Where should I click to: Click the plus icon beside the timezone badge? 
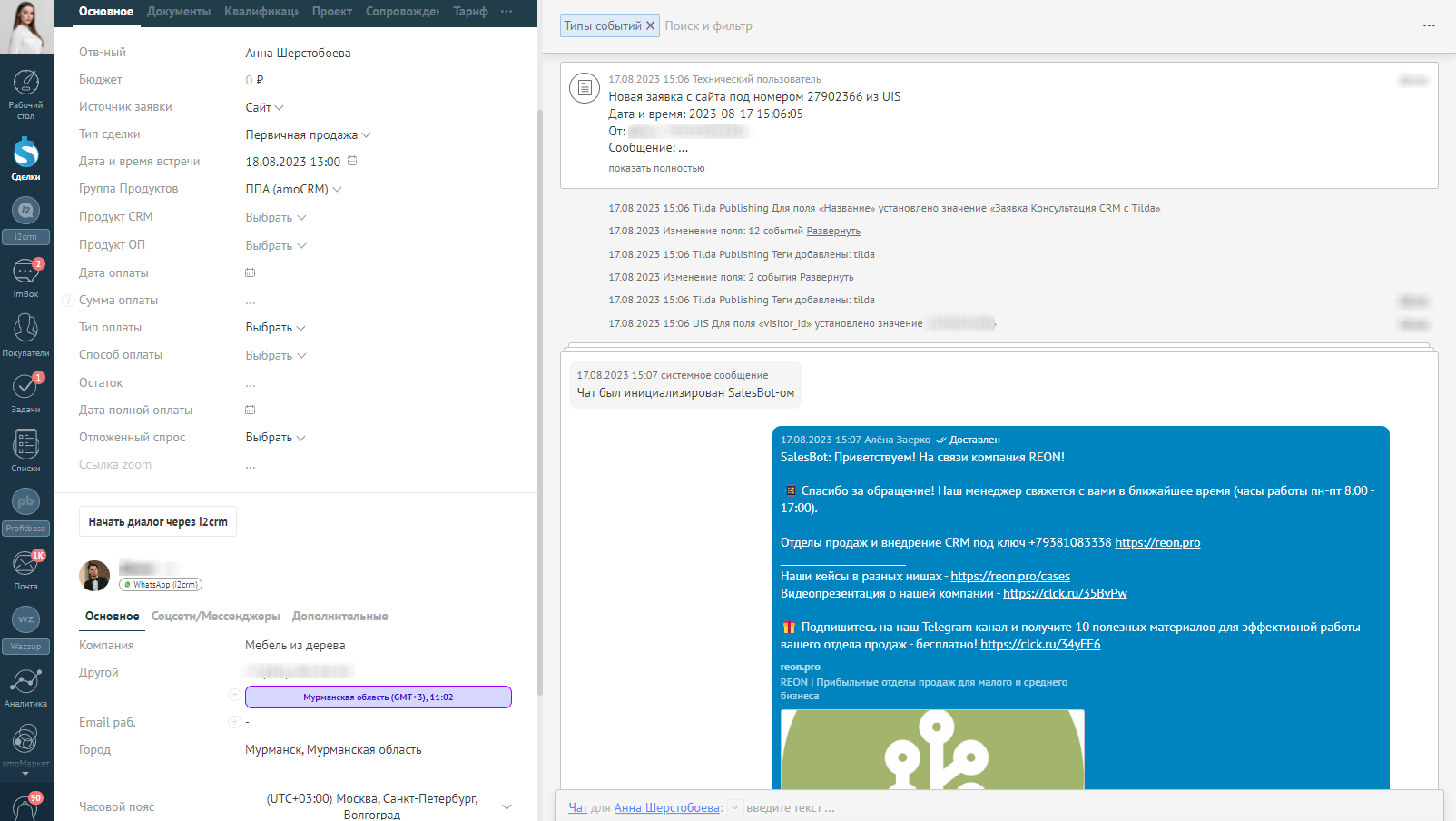[234, 695]
